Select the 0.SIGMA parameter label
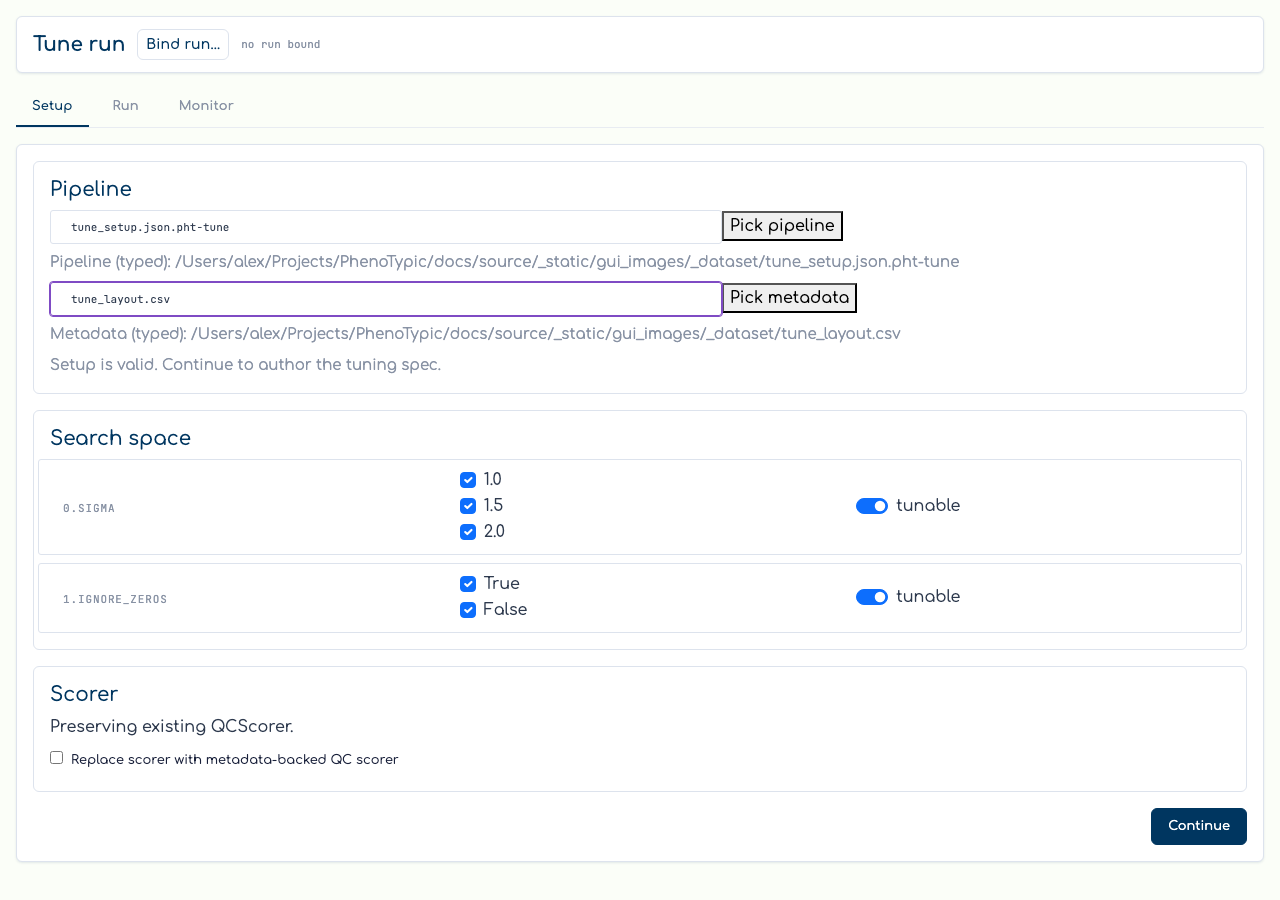Viewport: 1280px width, 900px height. [89, 508]
